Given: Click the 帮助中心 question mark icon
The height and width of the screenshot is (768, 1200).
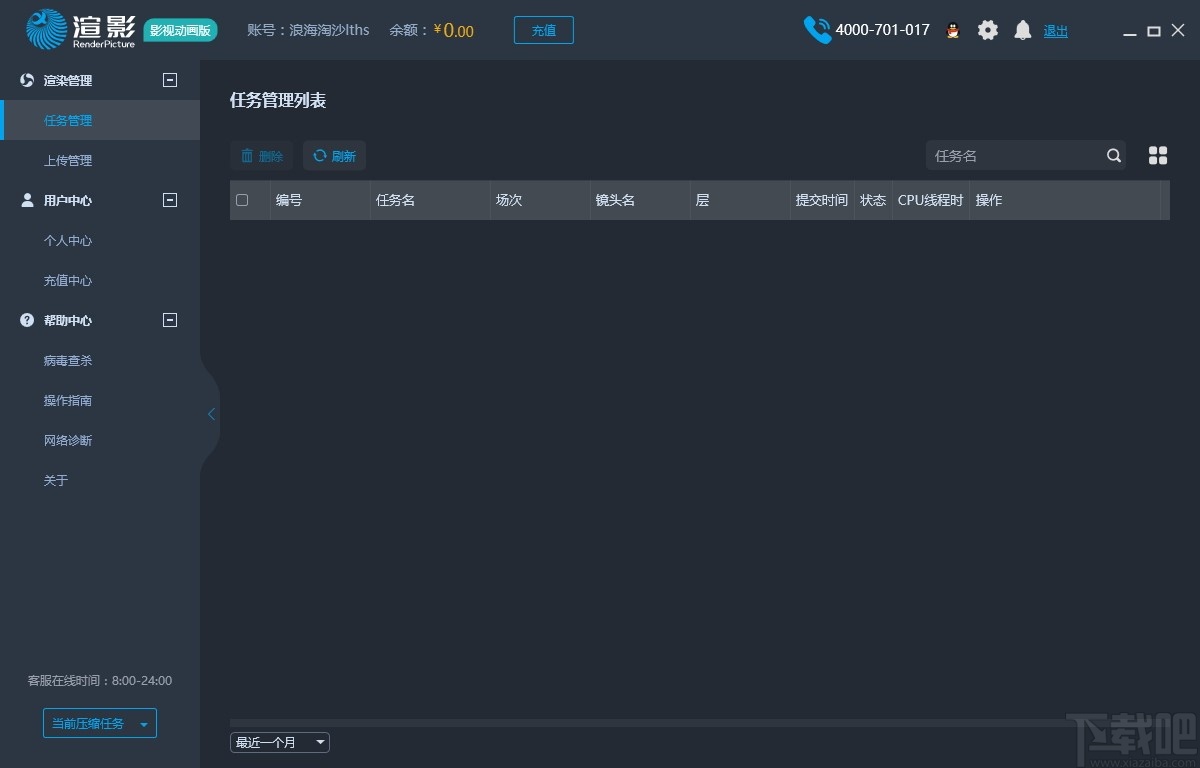Looking at the screenshot, I should tap(26, 320).
